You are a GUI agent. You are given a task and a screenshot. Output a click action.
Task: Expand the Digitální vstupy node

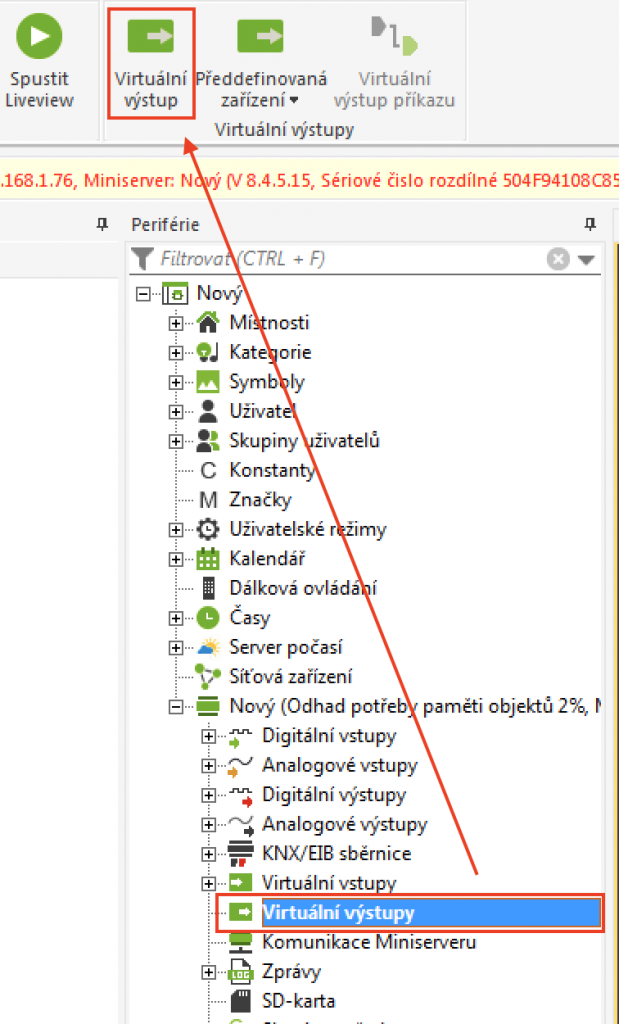click(208, 736)
